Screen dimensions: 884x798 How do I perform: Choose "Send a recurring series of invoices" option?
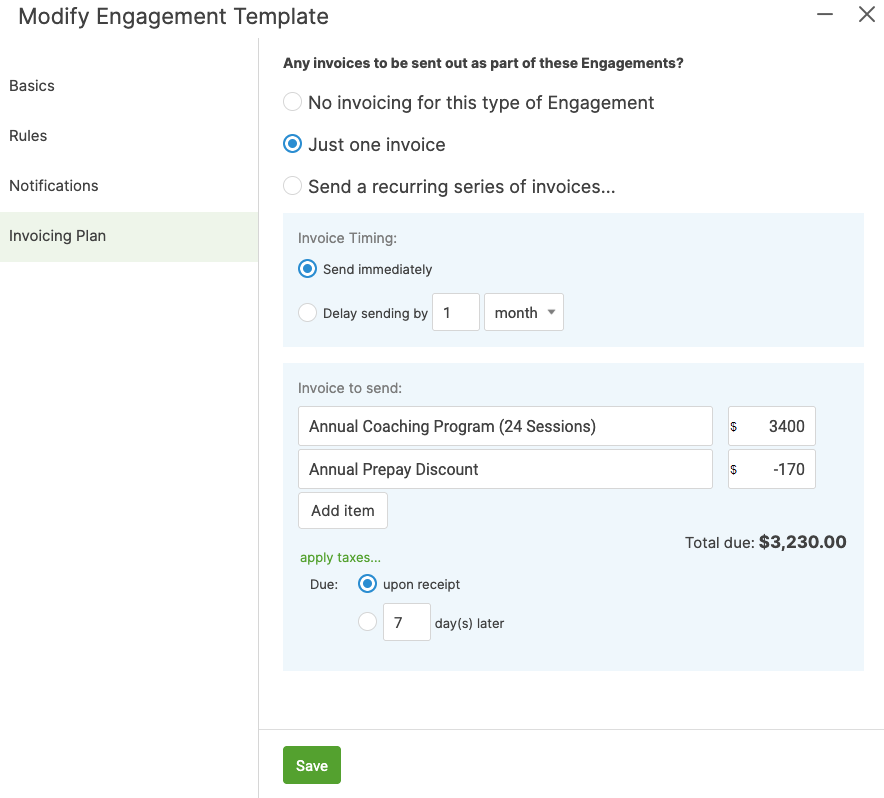pos(292,186)
